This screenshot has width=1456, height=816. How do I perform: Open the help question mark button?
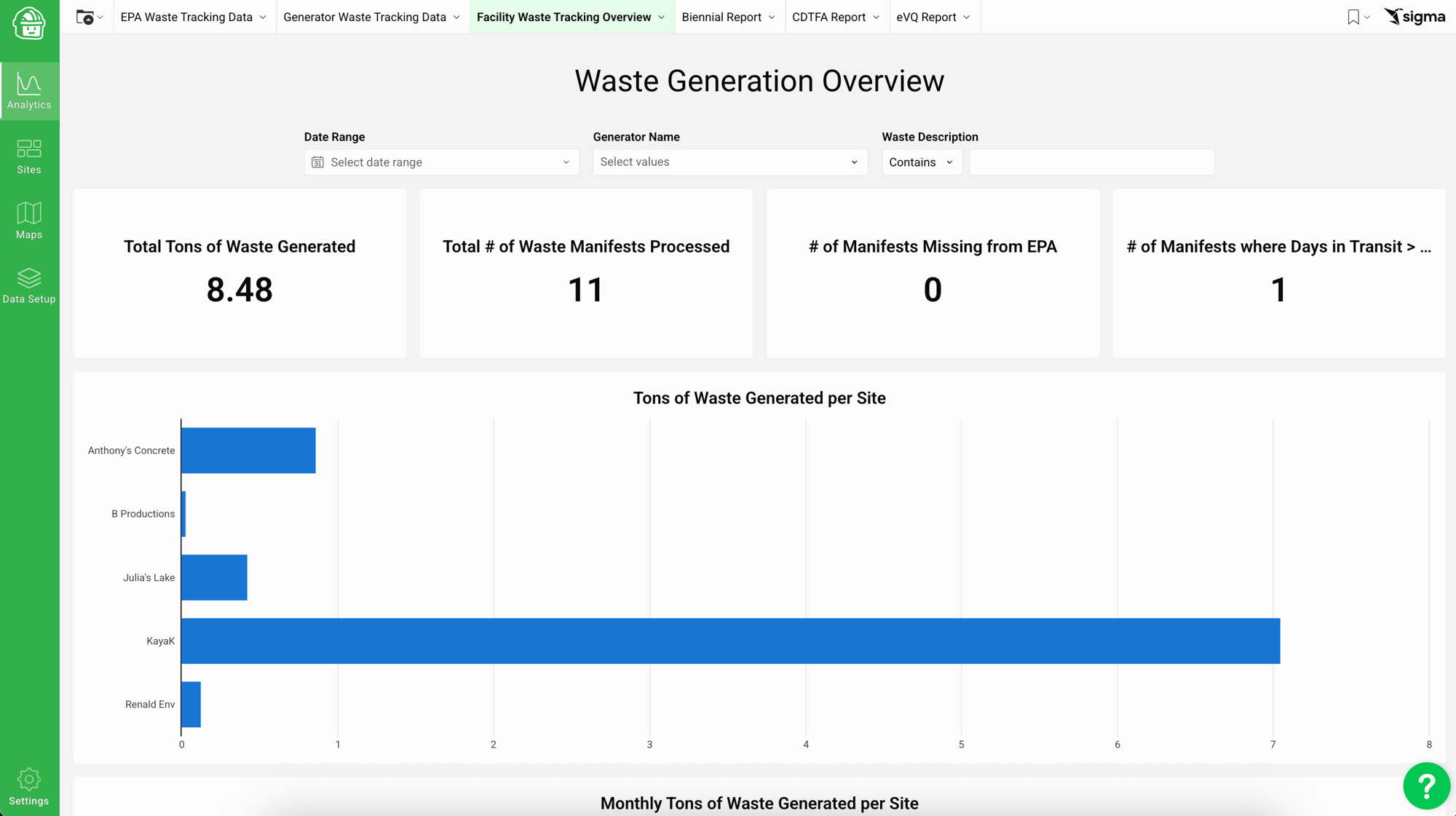pos(1425,786)
